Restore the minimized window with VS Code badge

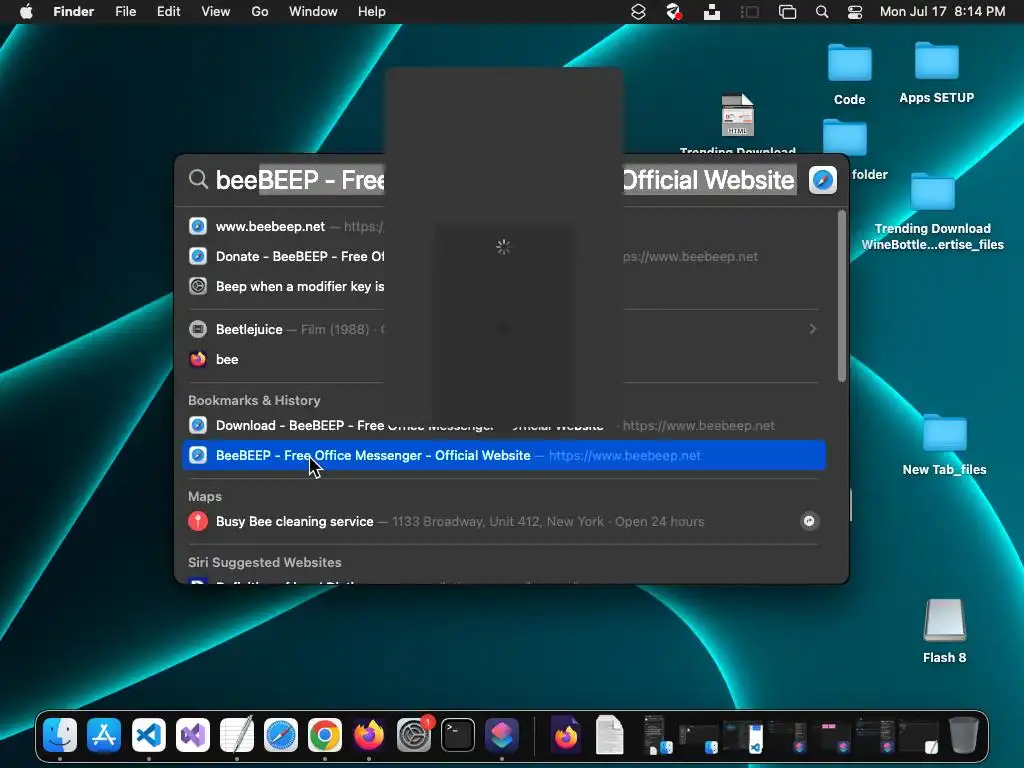coord(745,735)
